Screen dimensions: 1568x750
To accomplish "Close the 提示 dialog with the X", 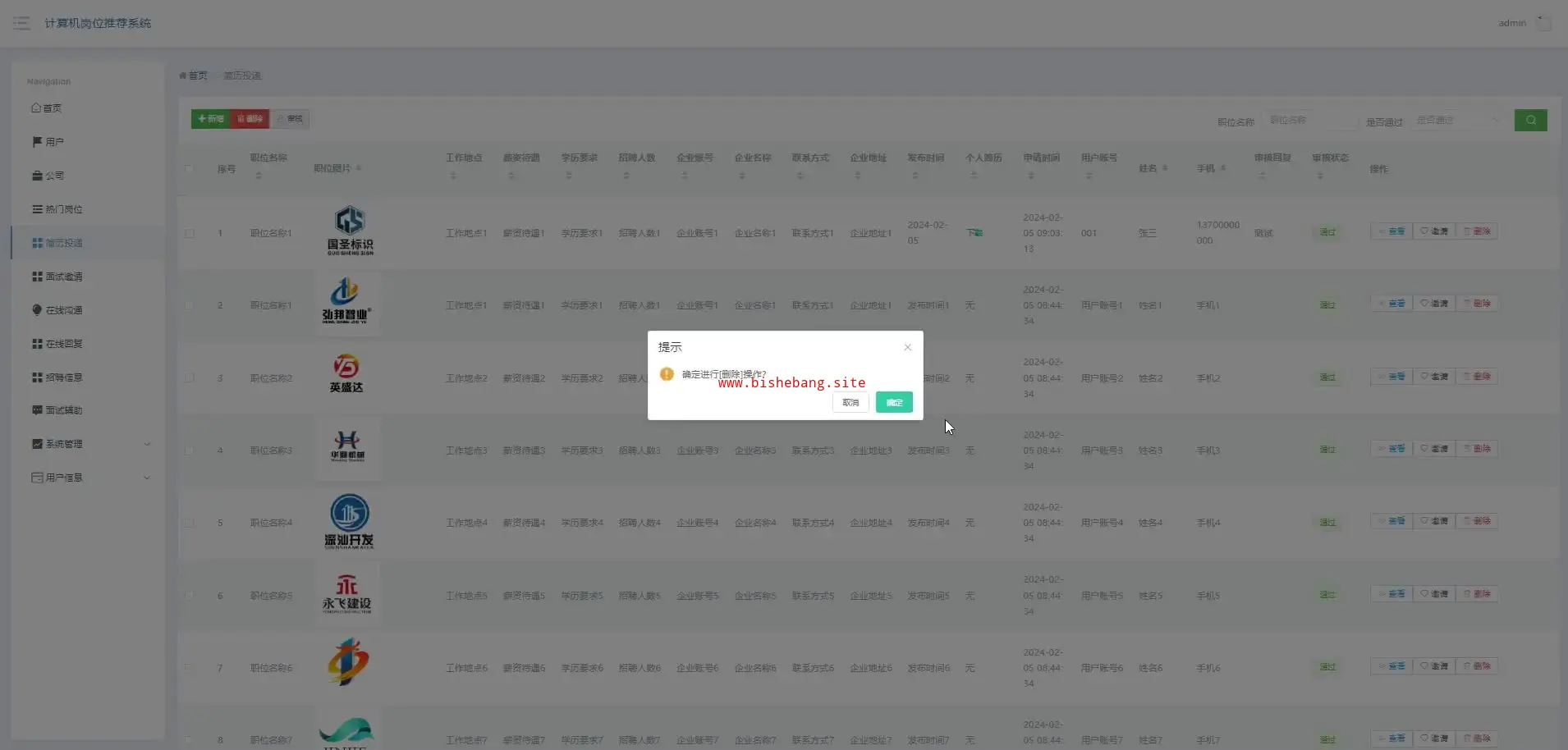I will pos(907,347).
